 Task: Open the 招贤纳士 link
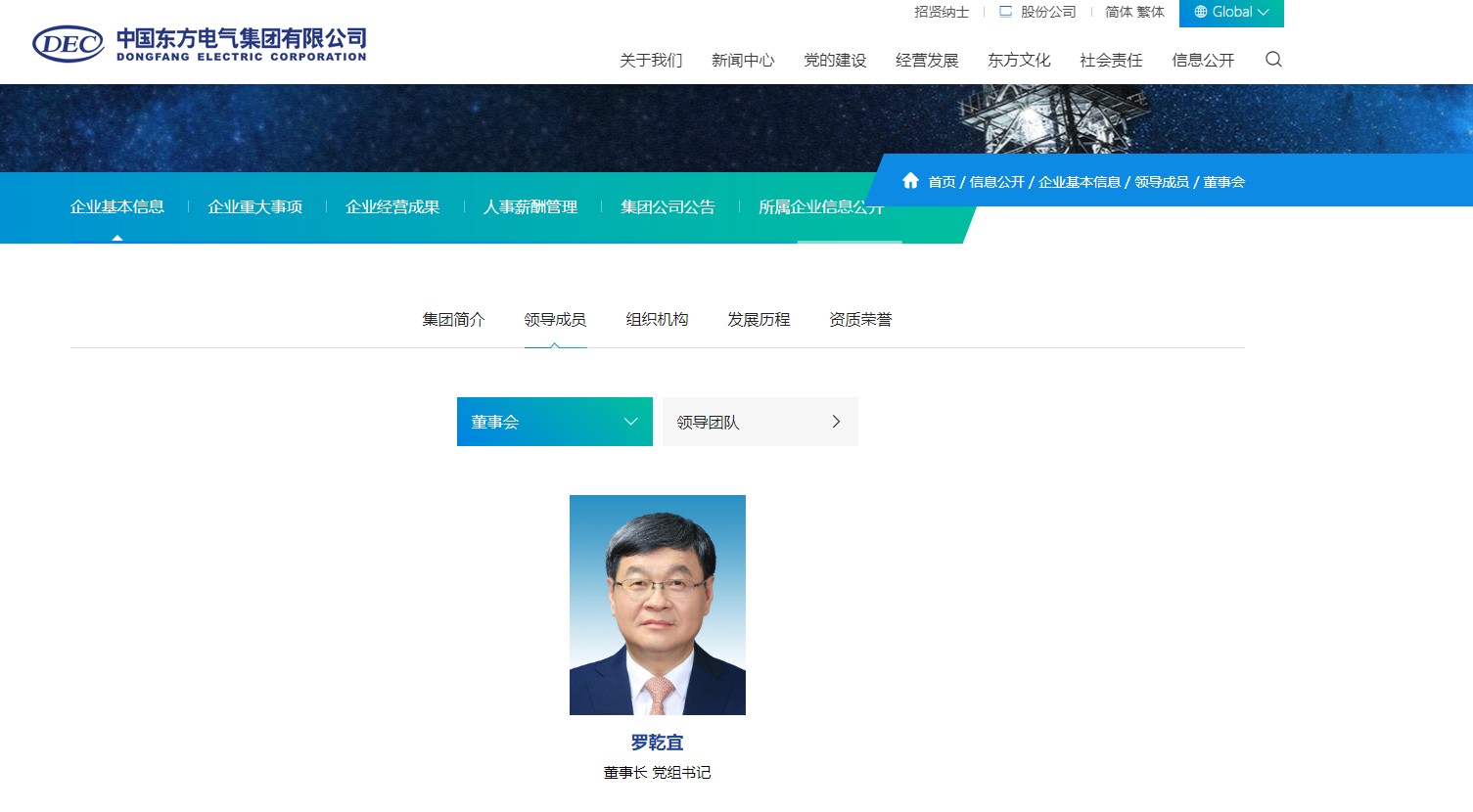941,12
